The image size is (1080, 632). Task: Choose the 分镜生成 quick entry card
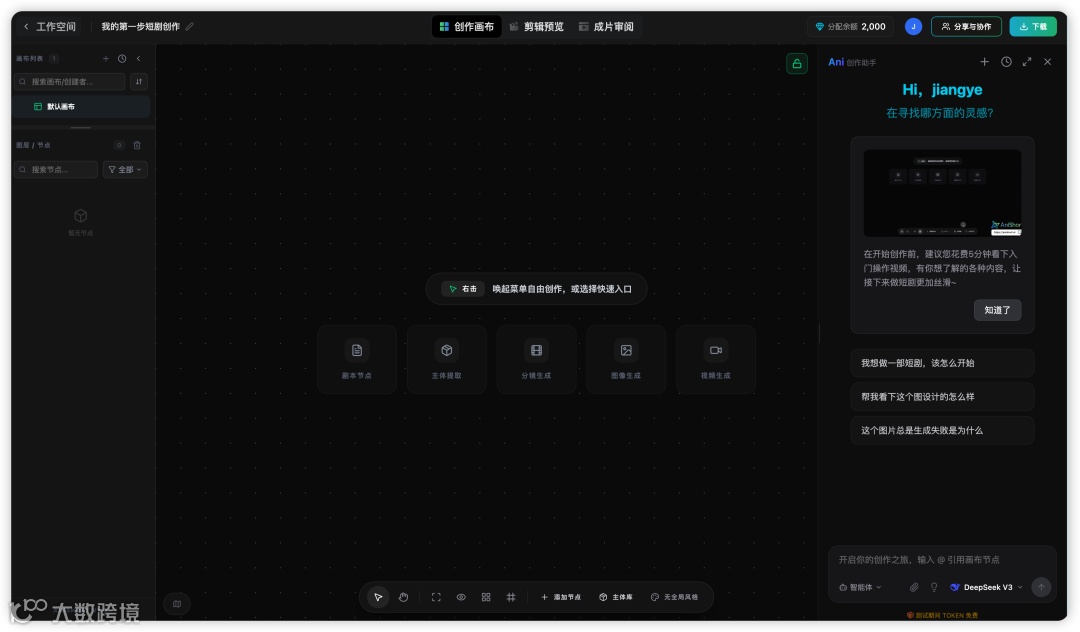[536, 359]
